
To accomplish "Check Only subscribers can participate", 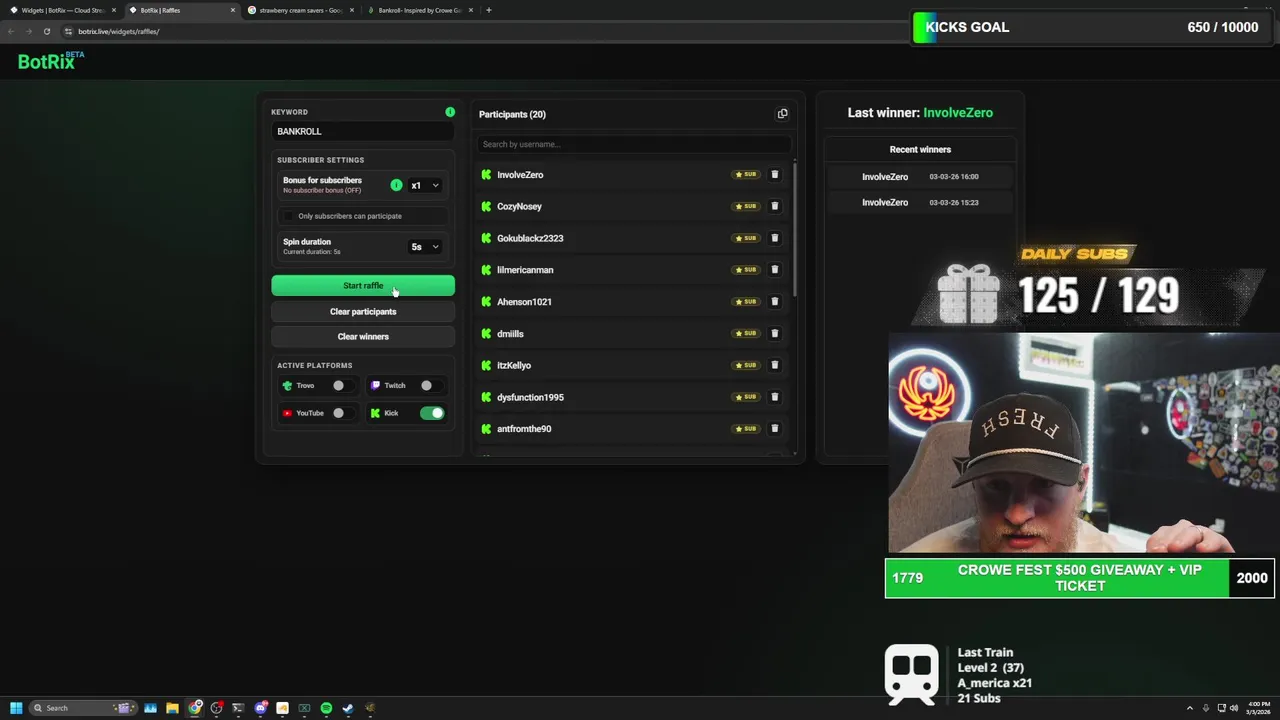I will pyautogui.click(x=289, y=216).
